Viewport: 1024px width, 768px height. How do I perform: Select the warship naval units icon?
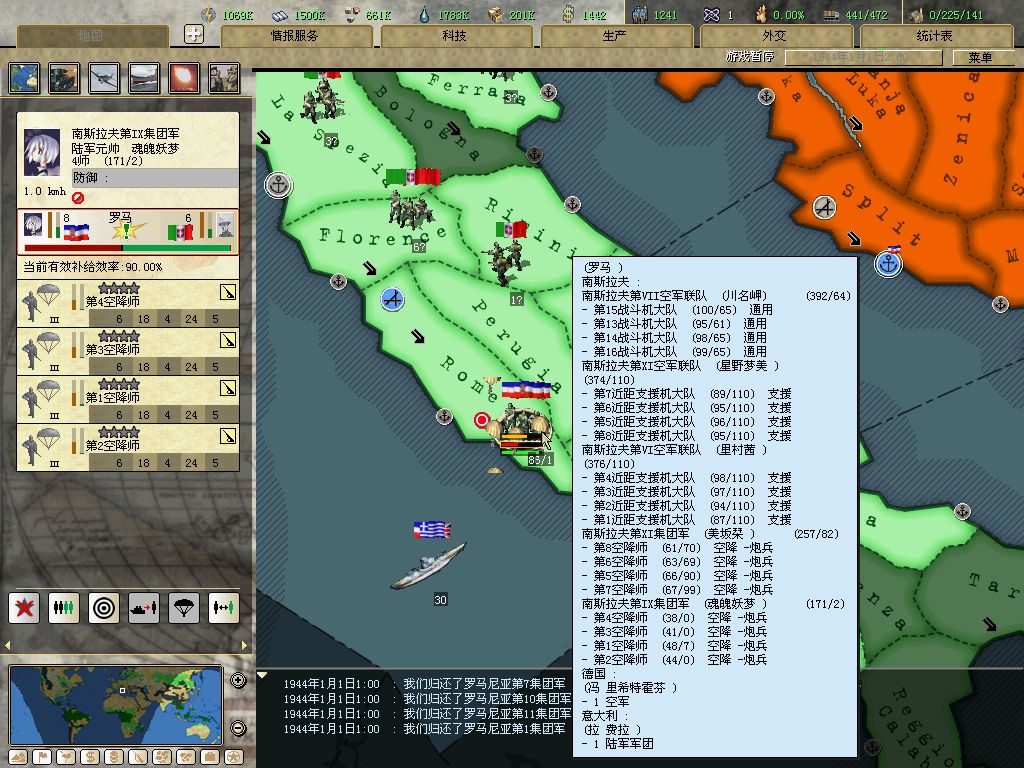tap(144, 78)
